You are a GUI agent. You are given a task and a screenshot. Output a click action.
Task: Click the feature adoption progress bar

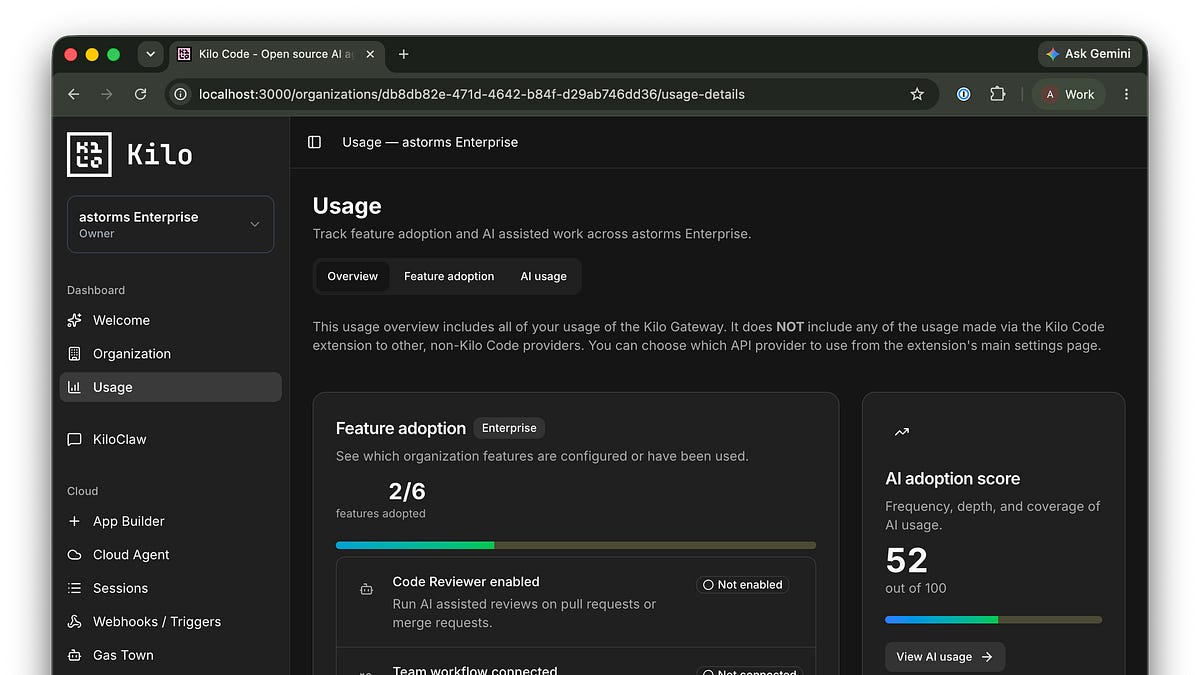coord(576,545)
